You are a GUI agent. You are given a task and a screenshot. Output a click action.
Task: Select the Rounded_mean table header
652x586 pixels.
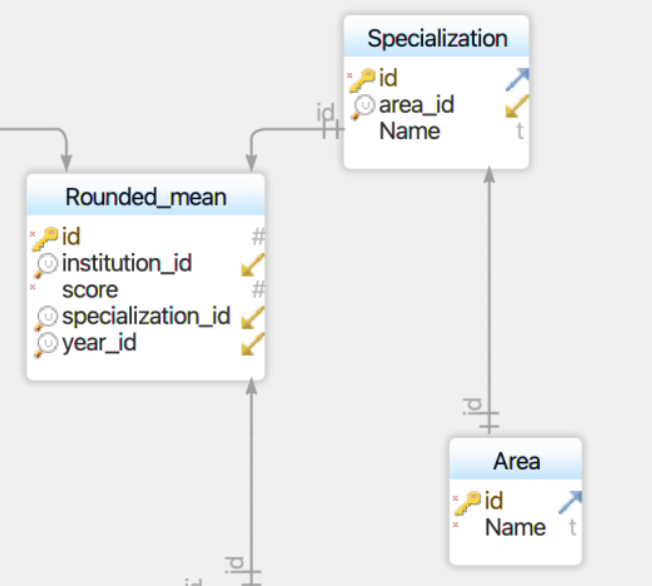click(x=146, y=197)
